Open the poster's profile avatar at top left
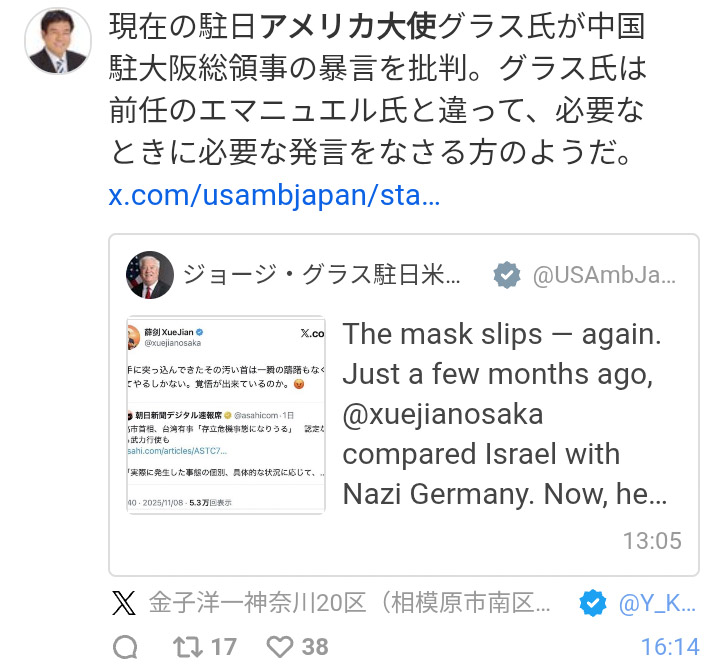 60,42
